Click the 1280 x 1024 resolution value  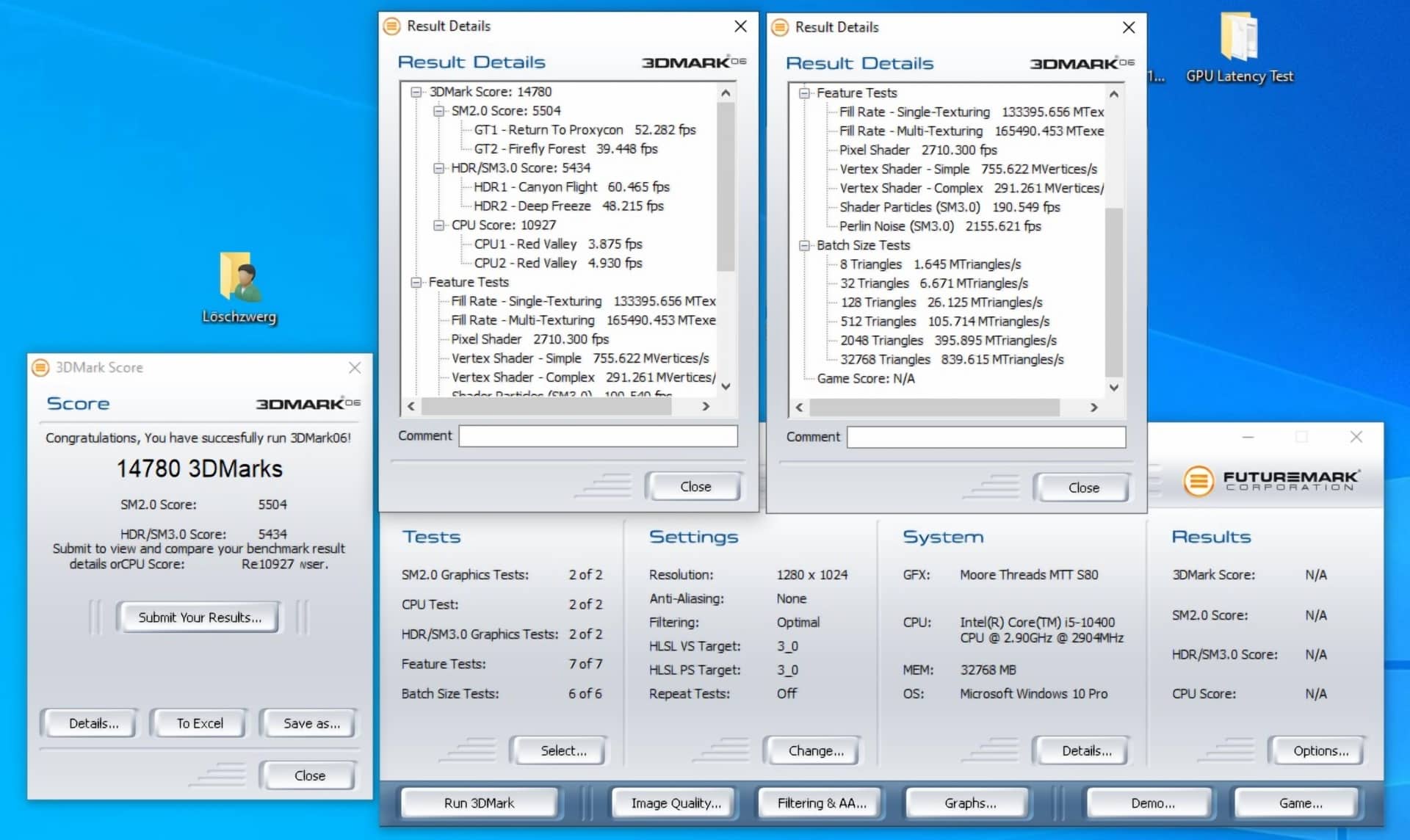[812, 575]
